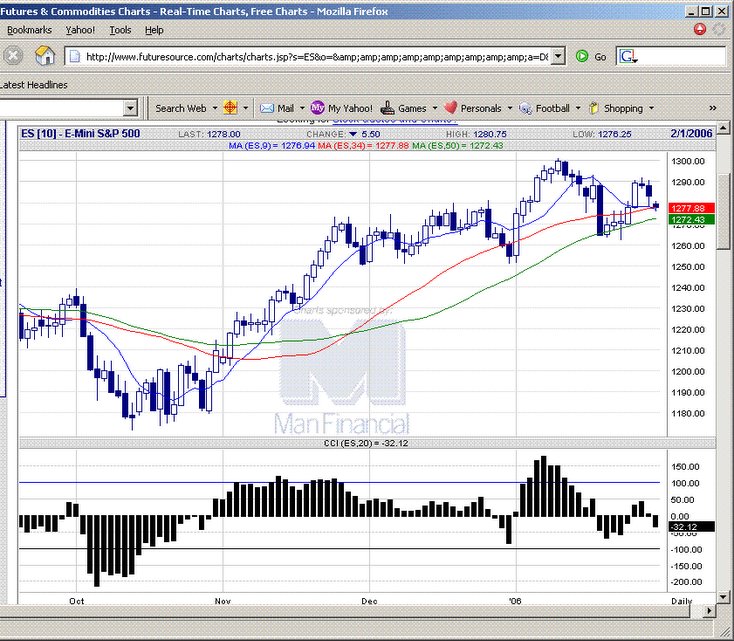Image resolution: width=734 pixels, height=641 pixels.
Task: Click inside the URL address field
Action: 316,57
